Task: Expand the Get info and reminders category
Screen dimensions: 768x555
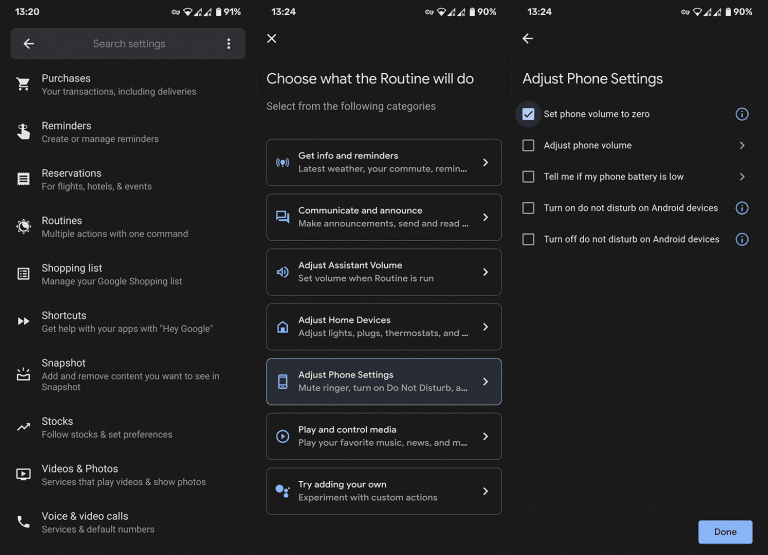Action: pos(384,162)
